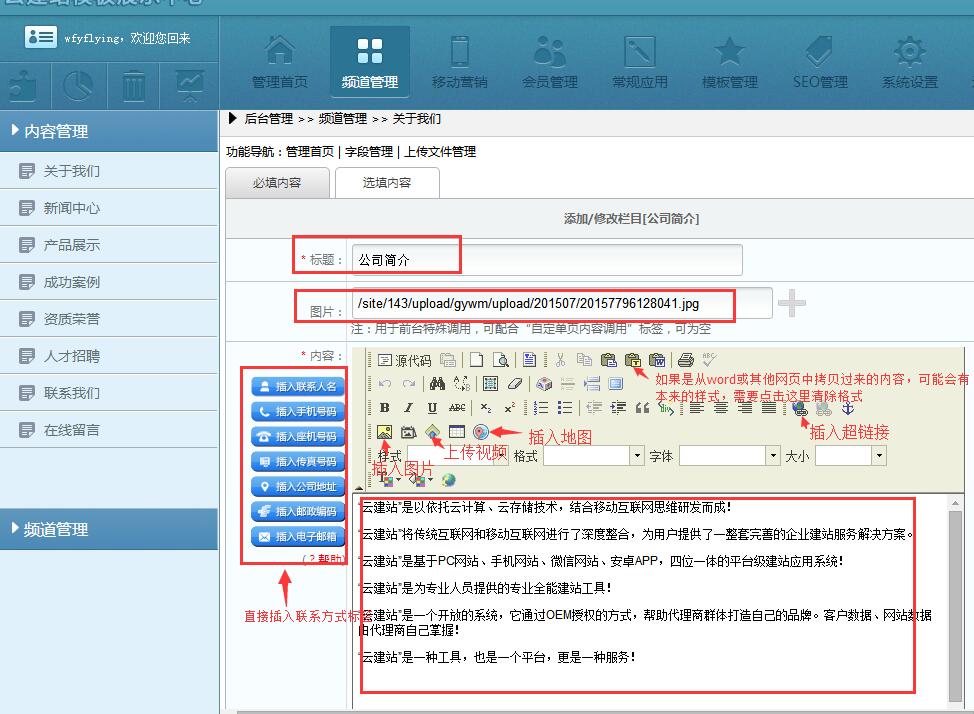Open the 大小 size dropdown

click(x=878, y=456)
